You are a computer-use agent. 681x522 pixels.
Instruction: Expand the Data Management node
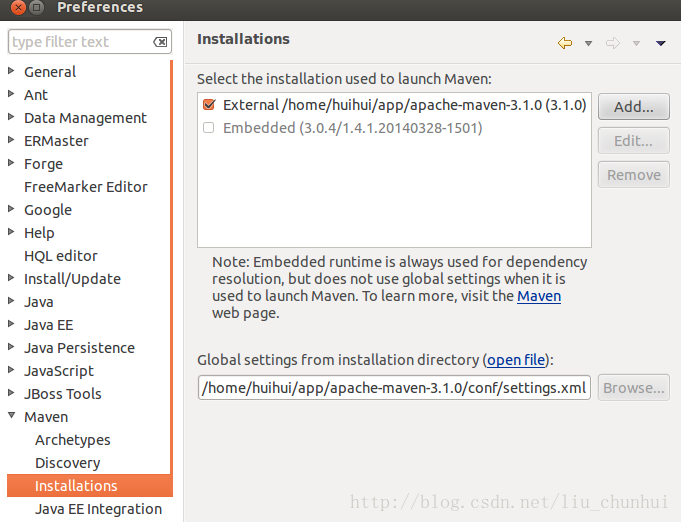[x=11, y=116]
